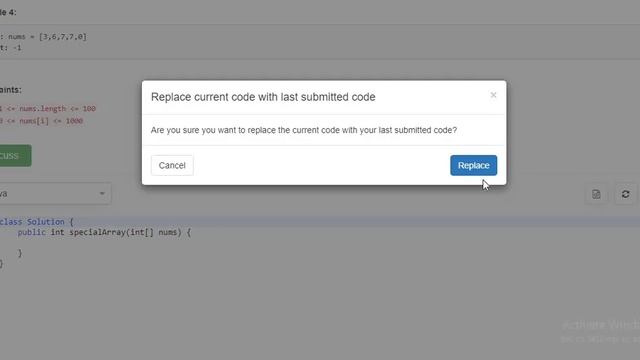Open the Java language dropdown
Viewport: 640px width, 360px height.
coord(54,193)
